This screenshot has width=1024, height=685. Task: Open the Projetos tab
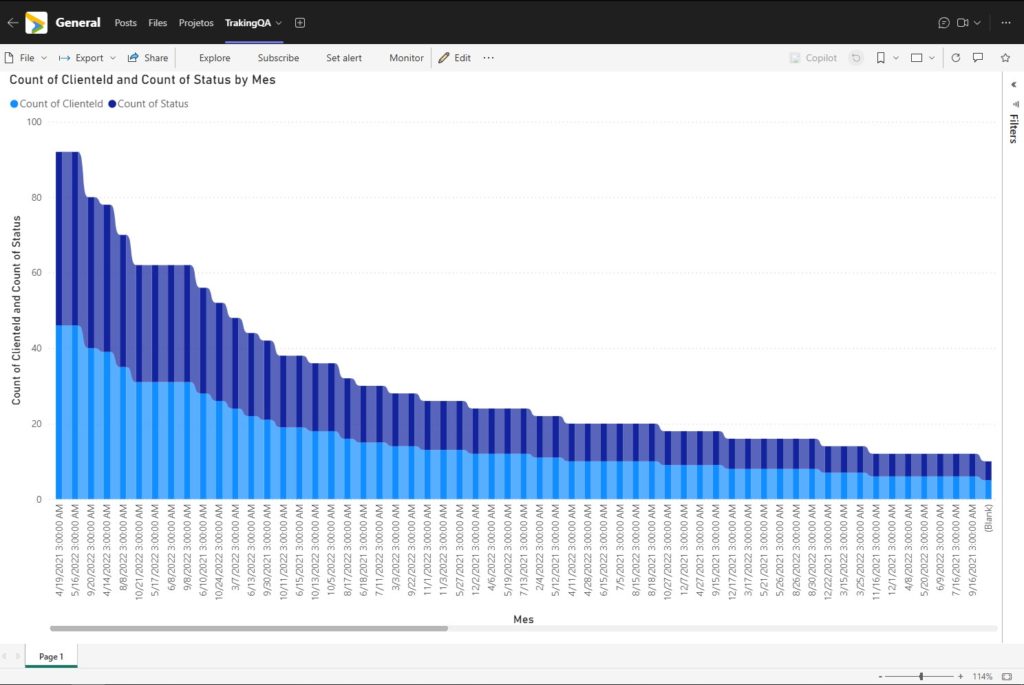195,22
